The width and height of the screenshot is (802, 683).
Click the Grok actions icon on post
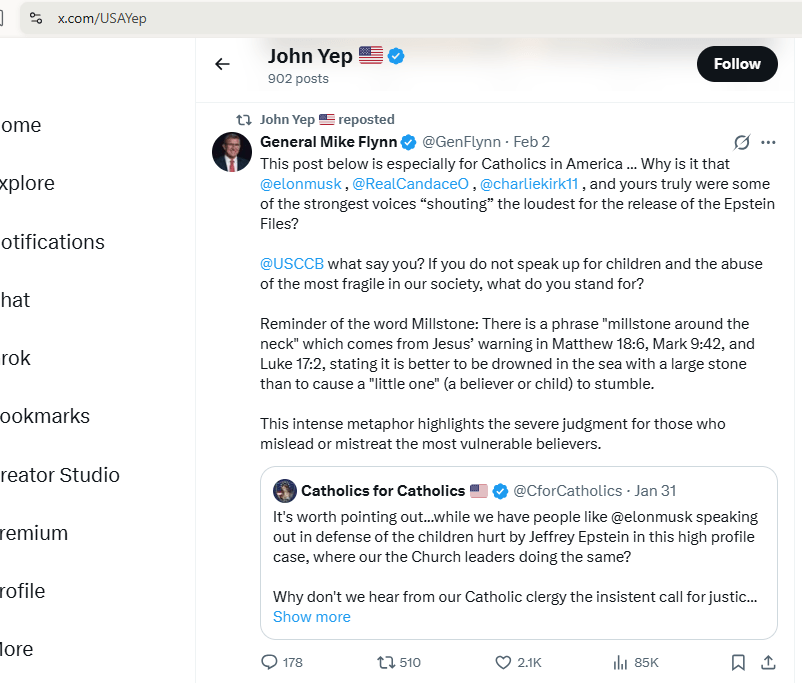click(742, 142)
